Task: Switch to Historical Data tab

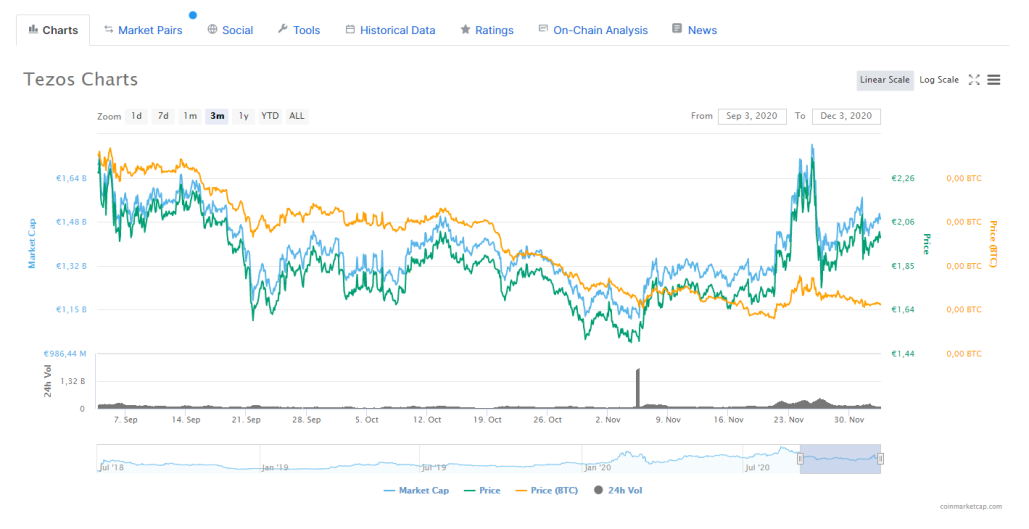Action: tap(390, 30)
